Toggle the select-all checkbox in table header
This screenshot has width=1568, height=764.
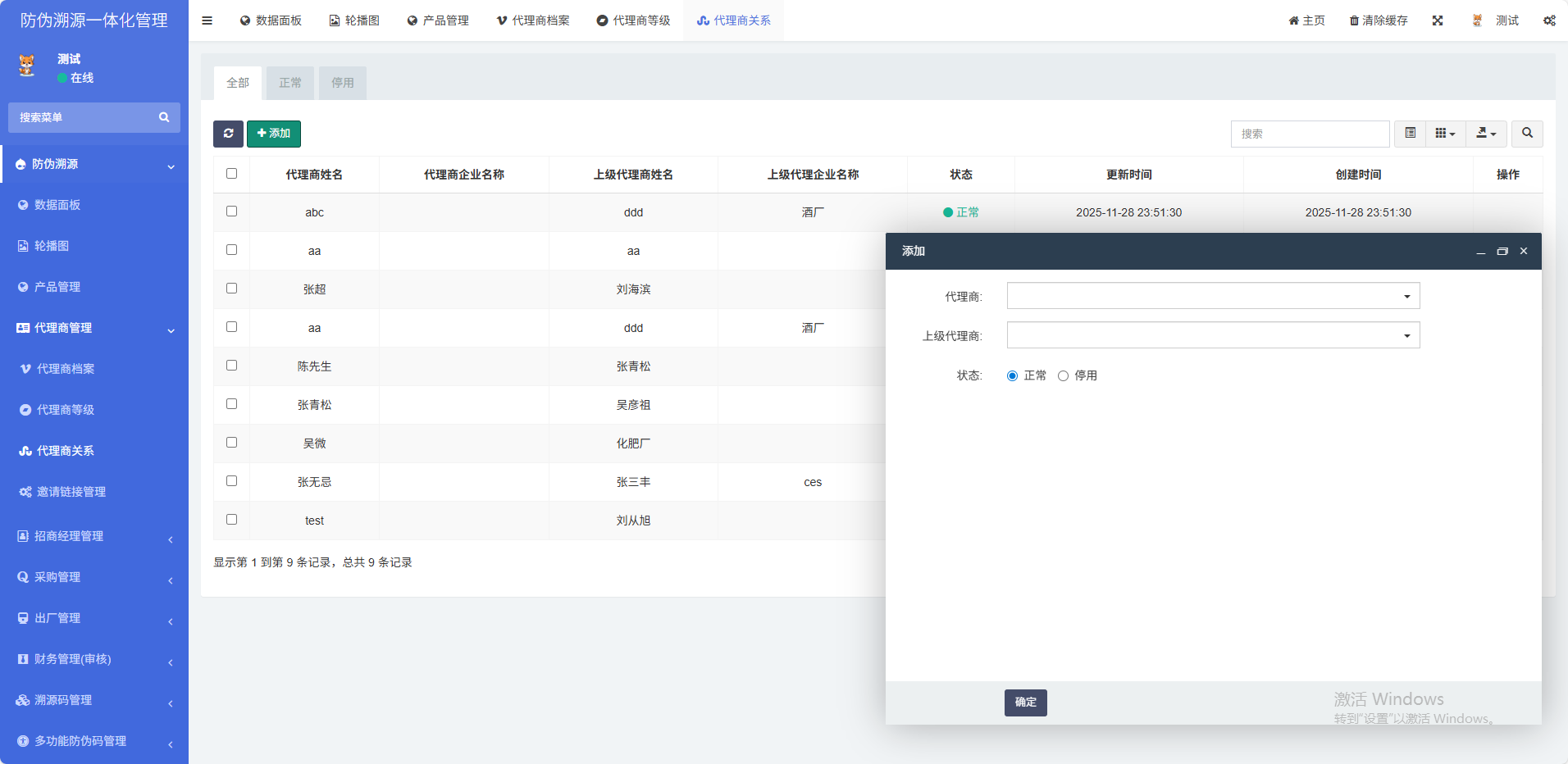click(x=231, y=174)
